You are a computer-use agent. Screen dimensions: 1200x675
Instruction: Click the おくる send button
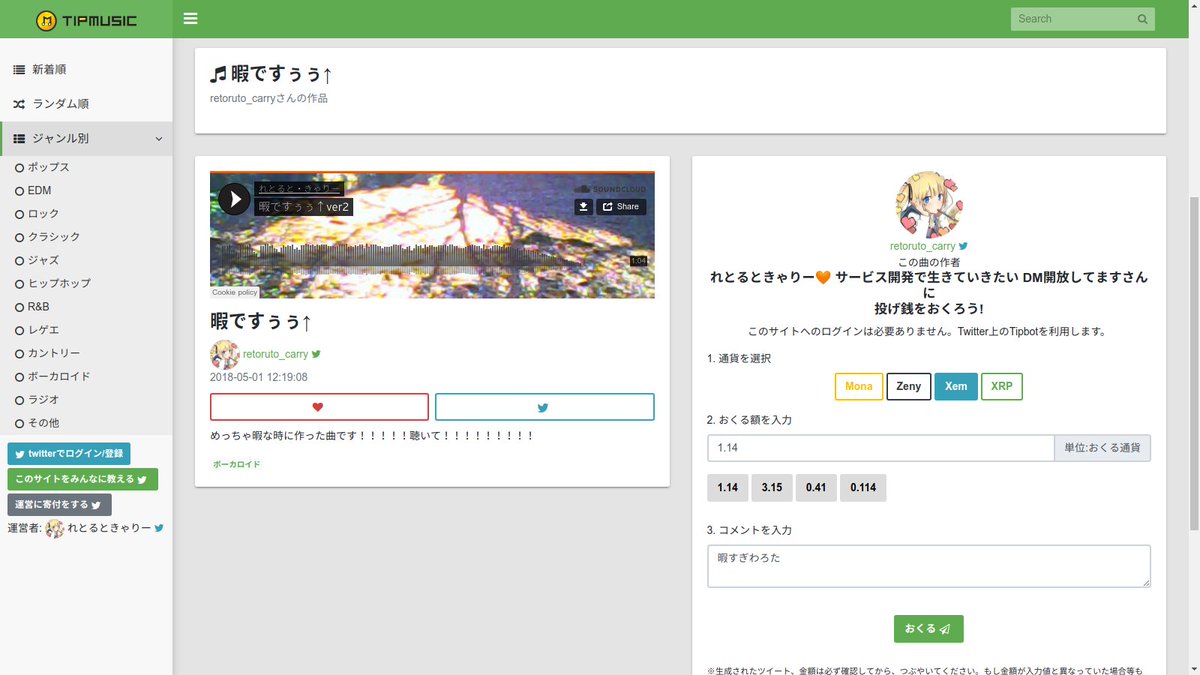928,628
